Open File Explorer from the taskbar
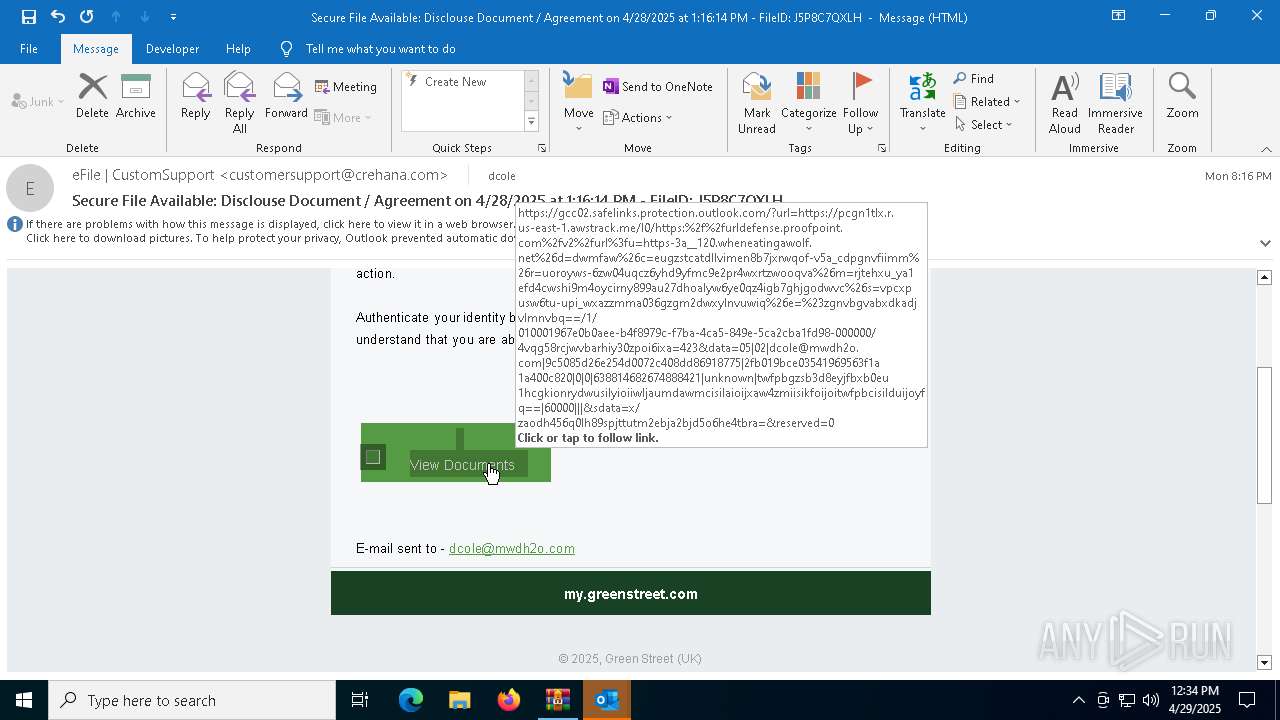This screenshot has height=720, width=1280. pyautogui.click(x=460, y=700)
